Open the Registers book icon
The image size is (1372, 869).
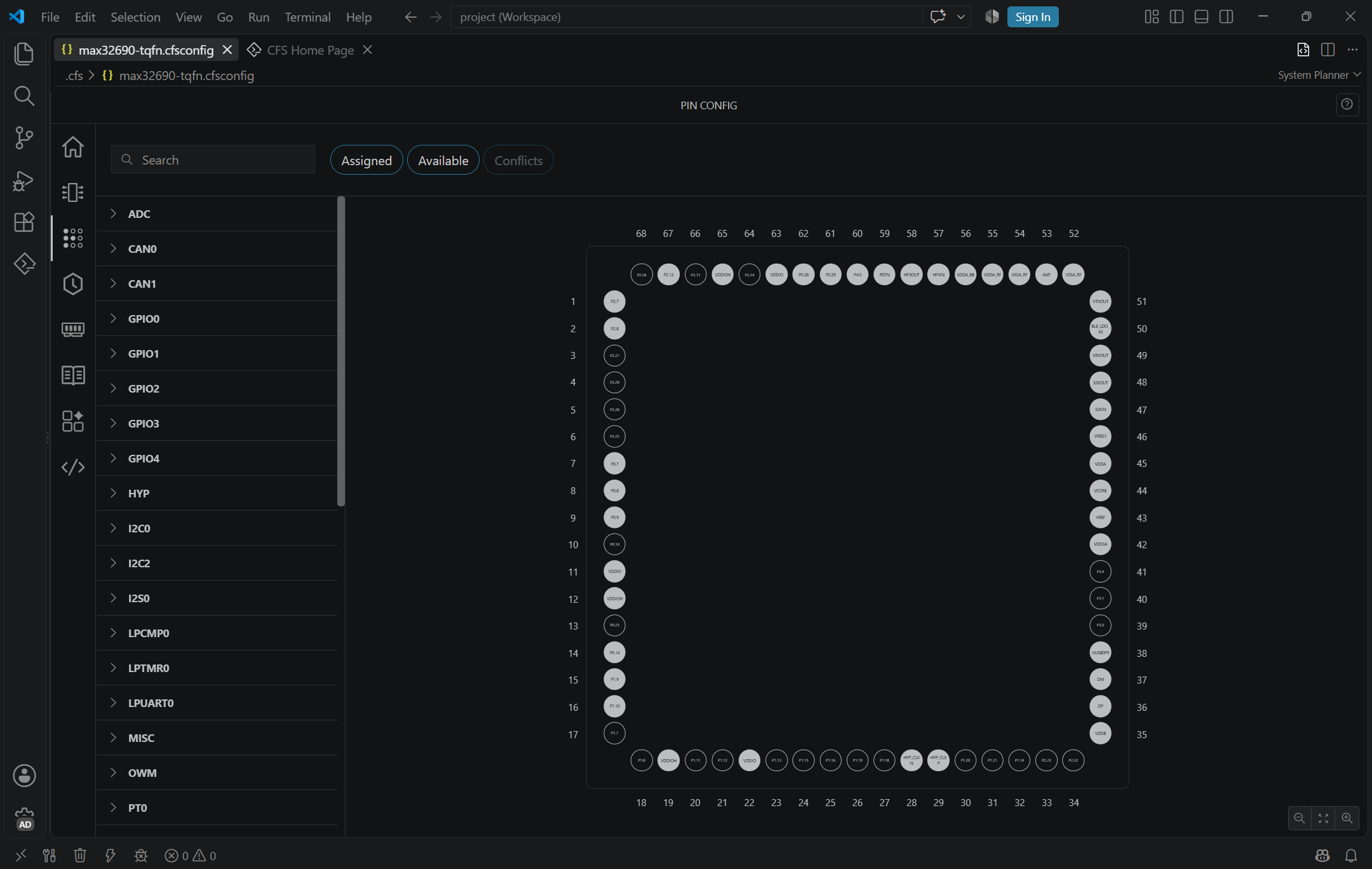(73, 375)
